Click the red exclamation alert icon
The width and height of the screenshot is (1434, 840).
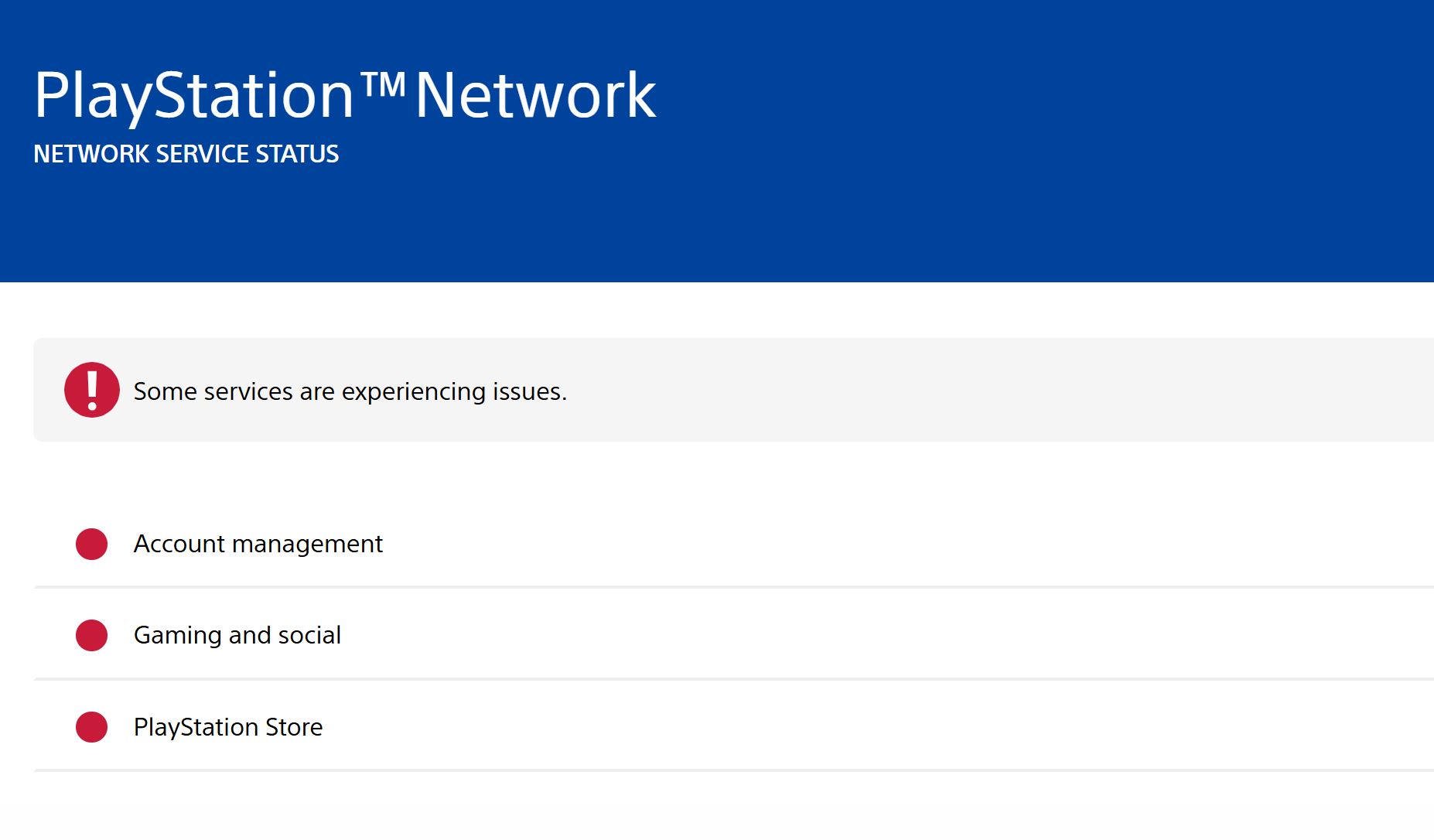pos(92,390)
